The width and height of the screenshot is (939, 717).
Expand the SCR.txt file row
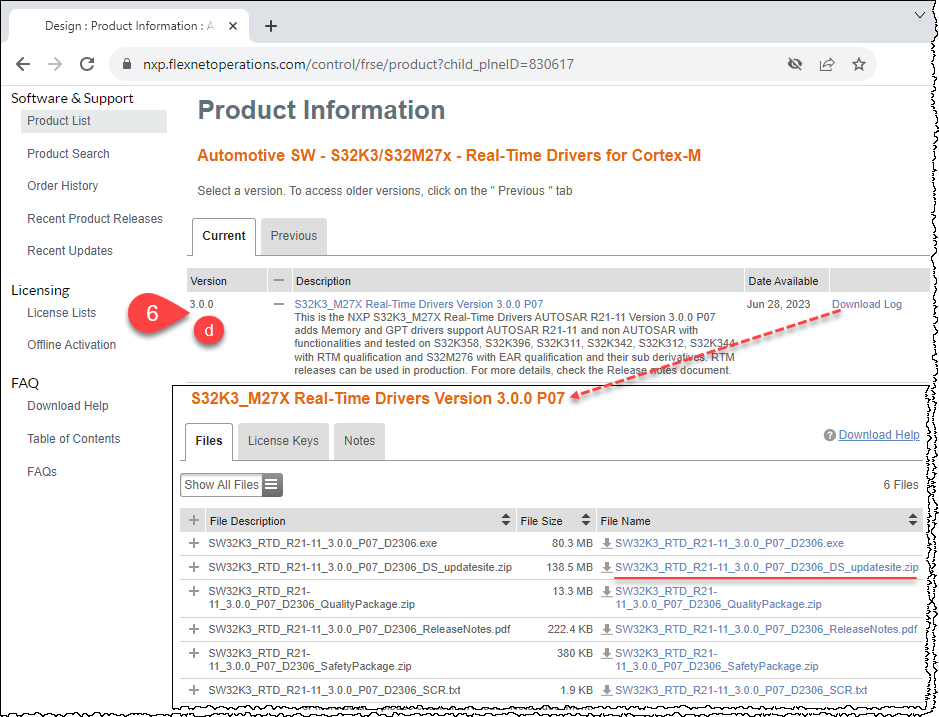tap(193, 690)
